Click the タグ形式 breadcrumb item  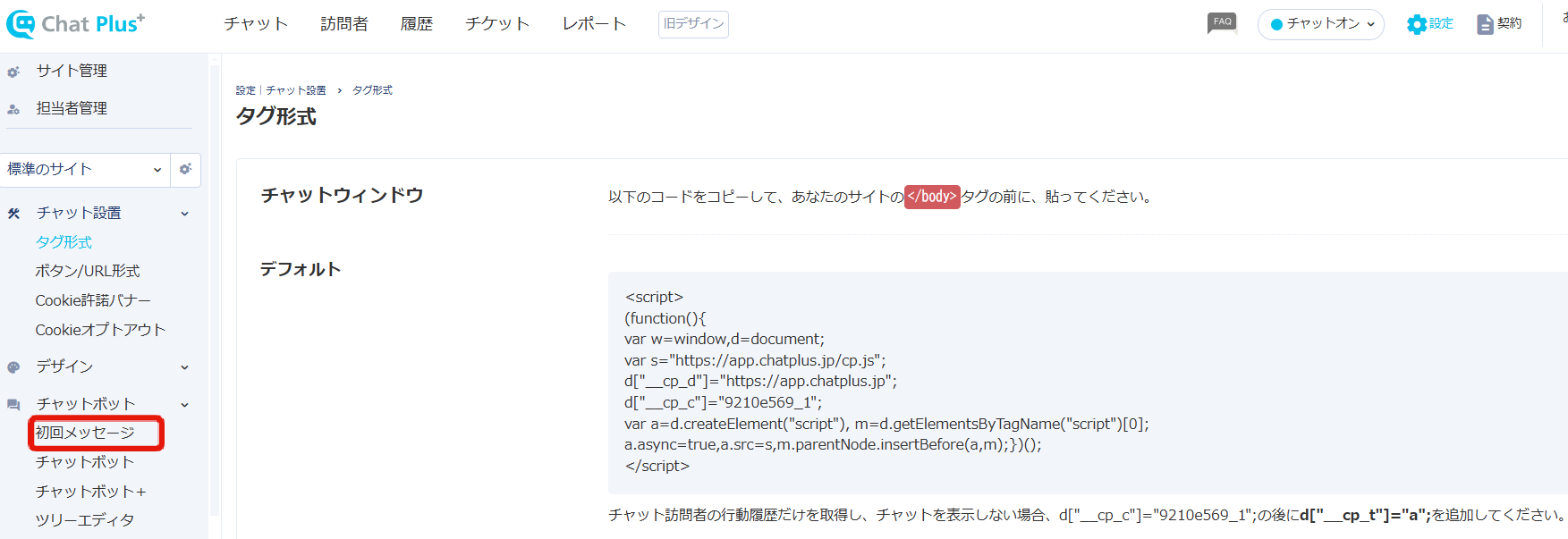[372, 90]
